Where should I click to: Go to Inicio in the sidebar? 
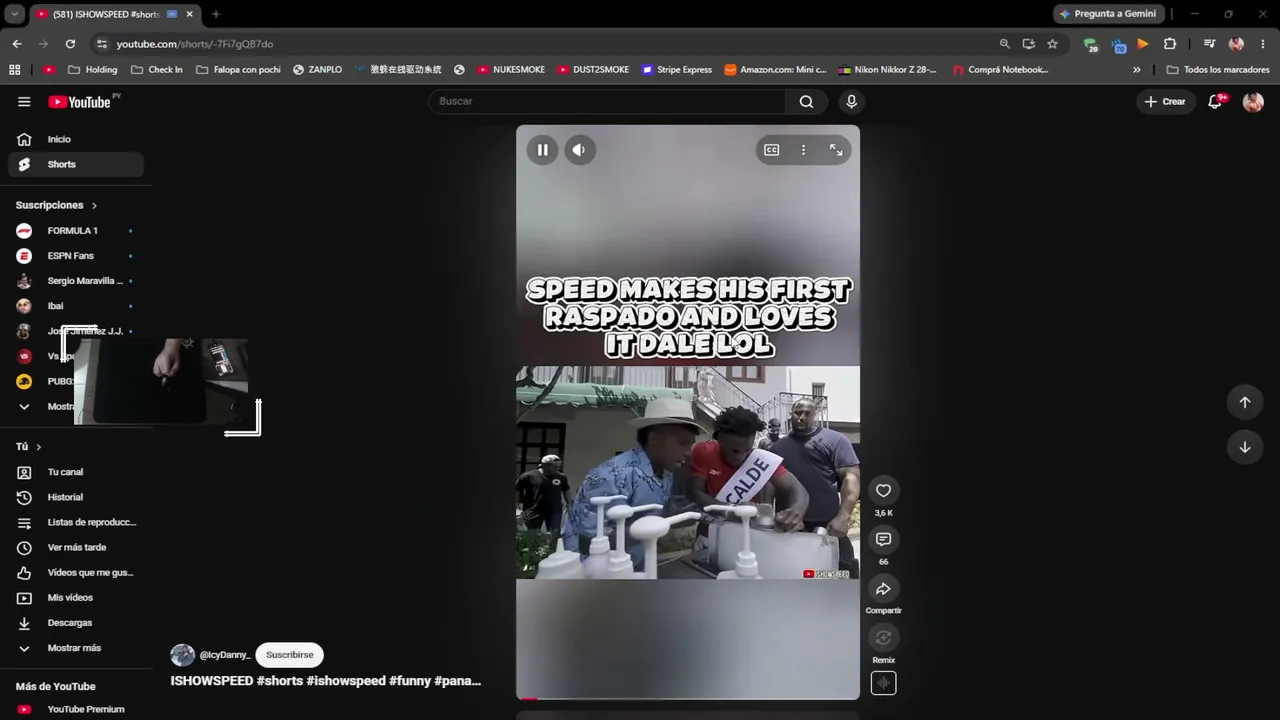click(x=76, y=139)
